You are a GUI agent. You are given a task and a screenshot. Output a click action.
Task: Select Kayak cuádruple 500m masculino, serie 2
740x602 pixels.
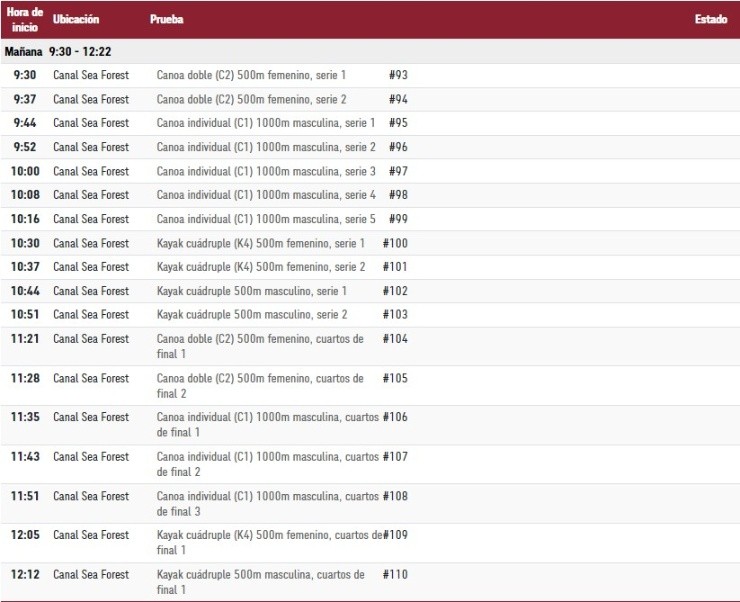(251, 314)
